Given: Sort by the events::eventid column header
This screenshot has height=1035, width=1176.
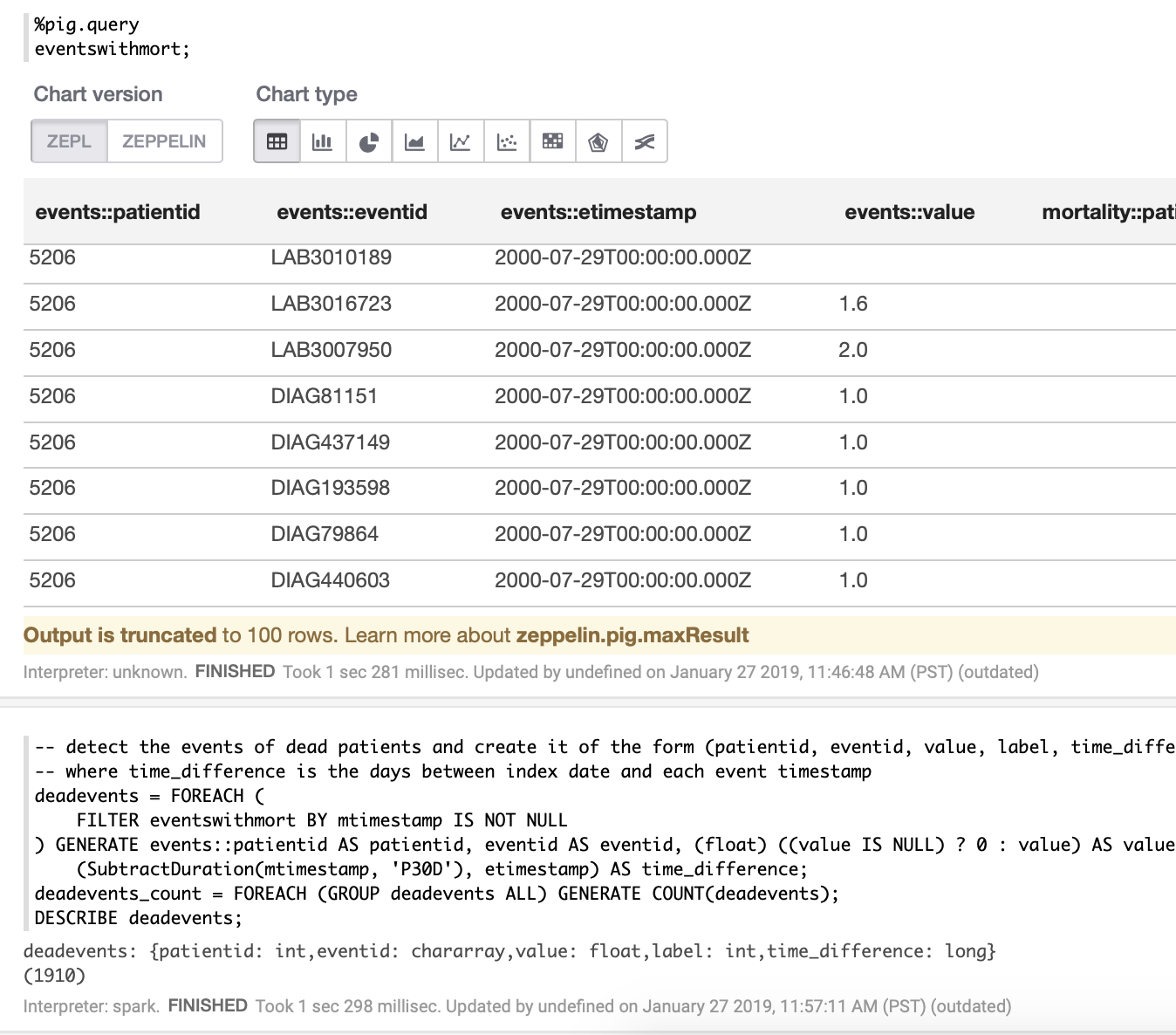Looking at the screenshot, I should (x=352, y=212).
